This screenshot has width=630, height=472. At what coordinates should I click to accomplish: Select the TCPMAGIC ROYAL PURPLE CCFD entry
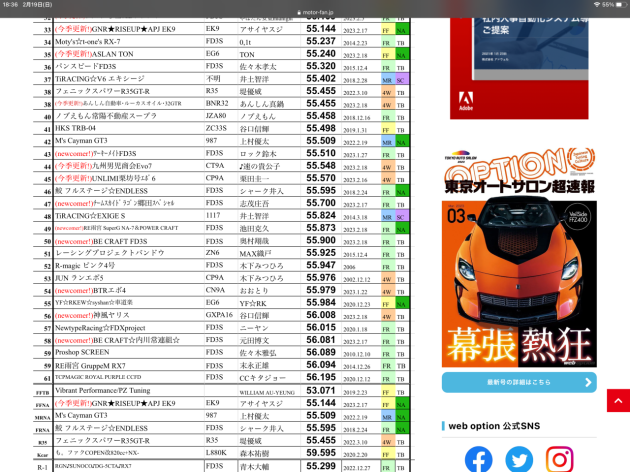tap(98, 377)
